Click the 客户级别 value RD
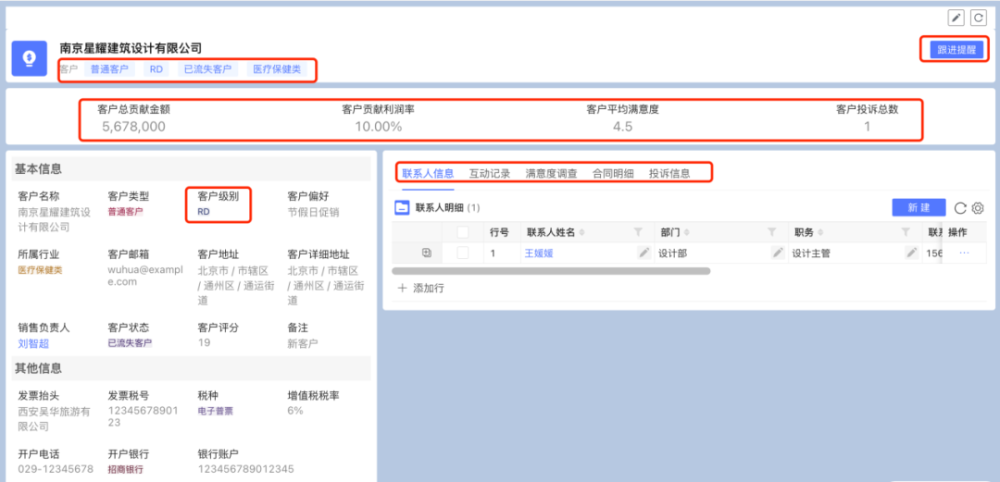The image size is (1000, 482). tap(203, 212)
